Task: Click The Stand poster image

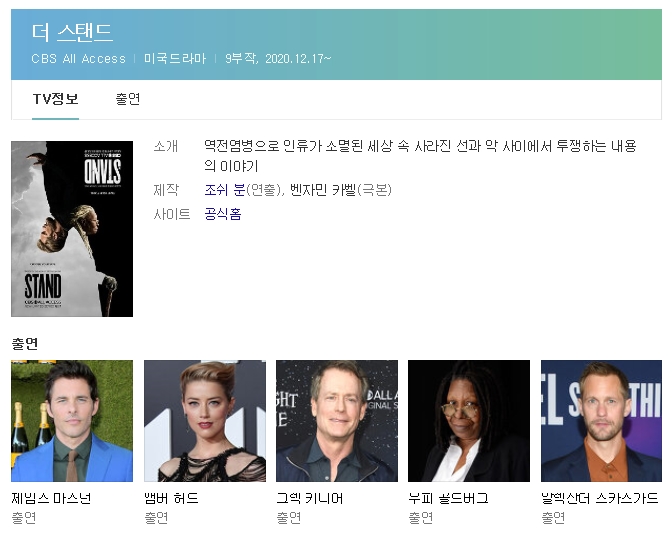Action: (72, 229)
